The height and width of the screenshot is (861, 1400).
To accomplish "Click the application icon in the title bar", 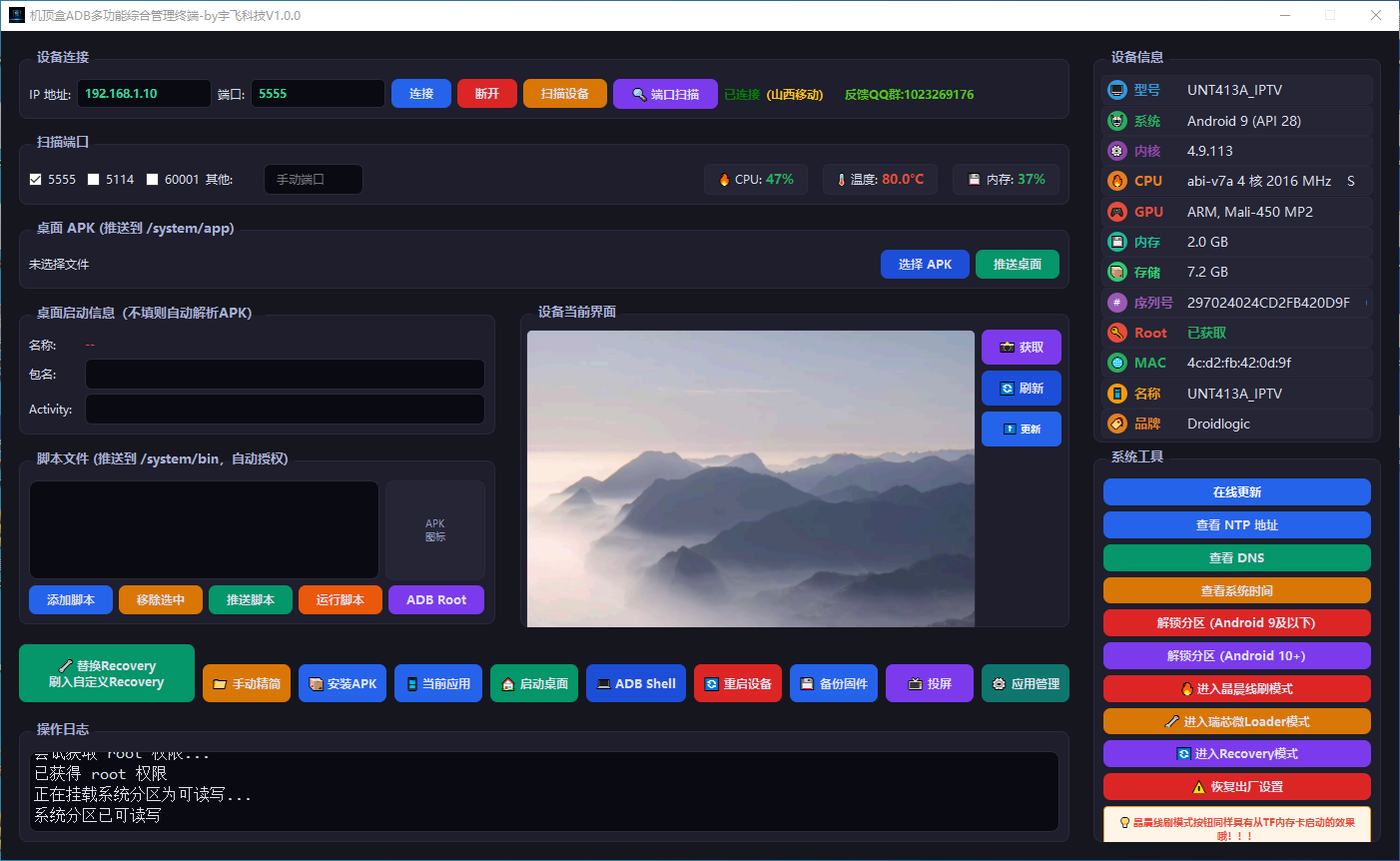I will tap(15, 15).
